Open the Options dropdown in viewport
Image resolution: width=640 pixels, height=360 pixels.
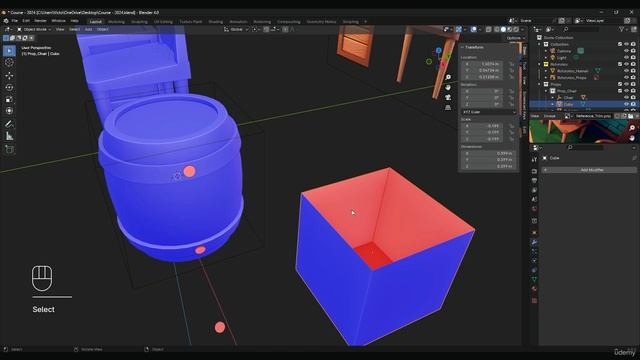[516, 38]
